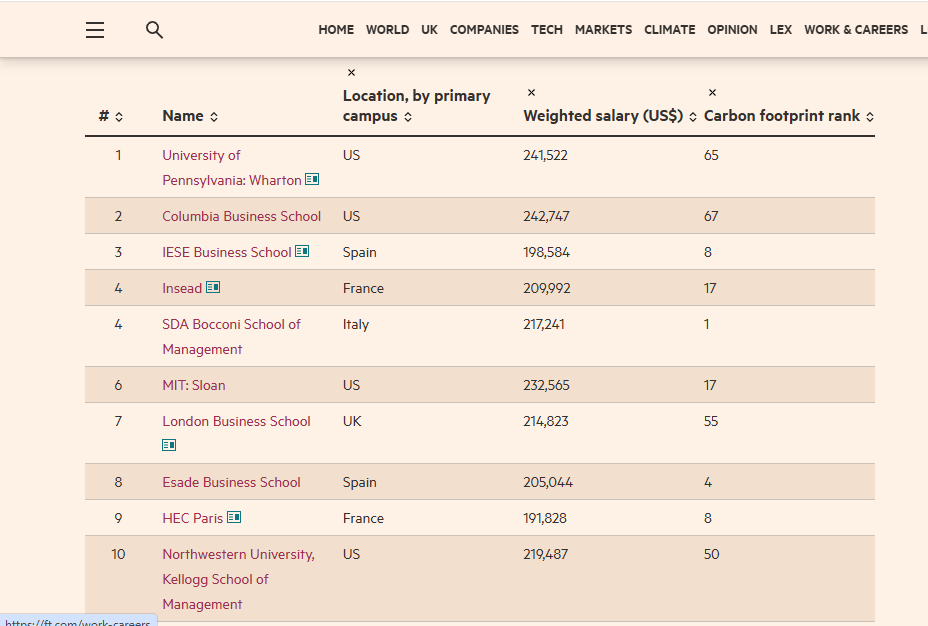Open the MIT: Sloan link
The height and width of the screenshot is (626, 928).
(x=194, y=385)
